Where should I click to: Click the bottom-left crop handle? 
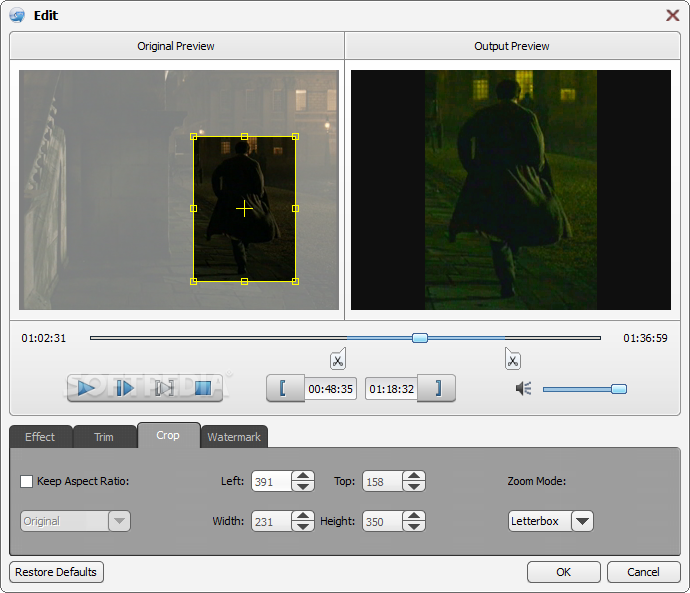(x=193, y=281)
